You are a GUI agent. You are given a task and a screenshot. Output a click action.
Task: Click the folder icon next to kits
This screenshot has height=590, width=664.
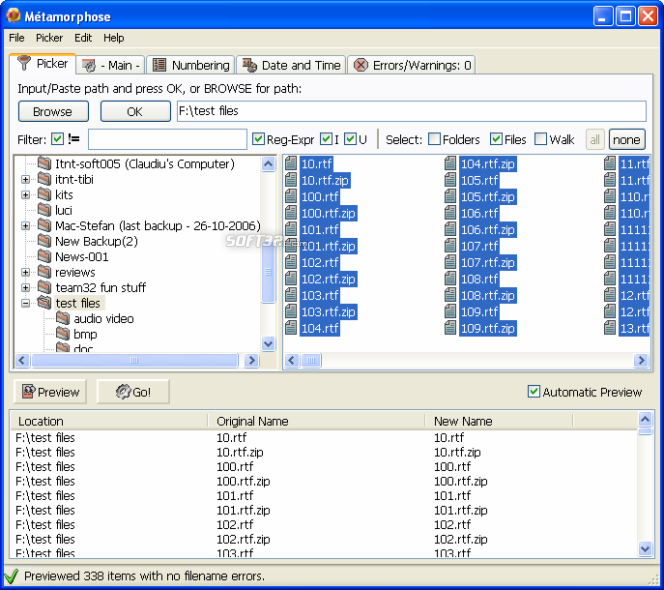(44, 194)
